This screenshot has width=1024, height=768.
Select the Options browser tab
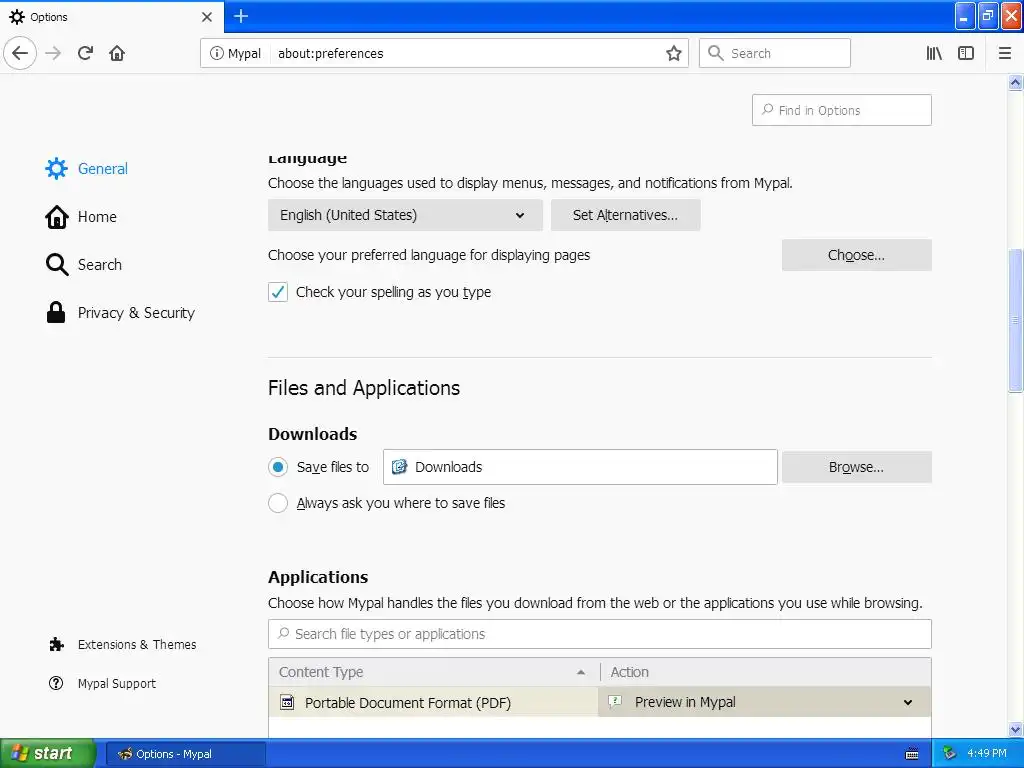click(x=112, y=16)
